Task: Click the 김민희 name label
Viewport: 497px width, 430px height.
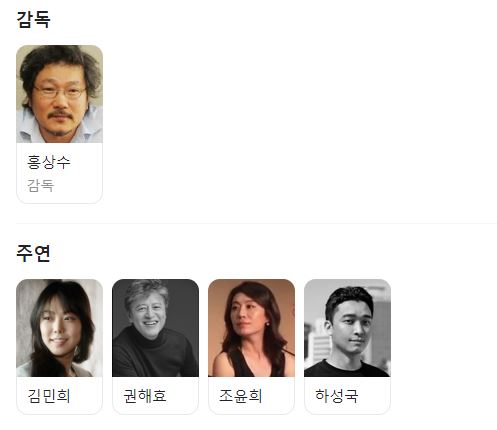Action: pyautogui.click(x=49, y=396)
